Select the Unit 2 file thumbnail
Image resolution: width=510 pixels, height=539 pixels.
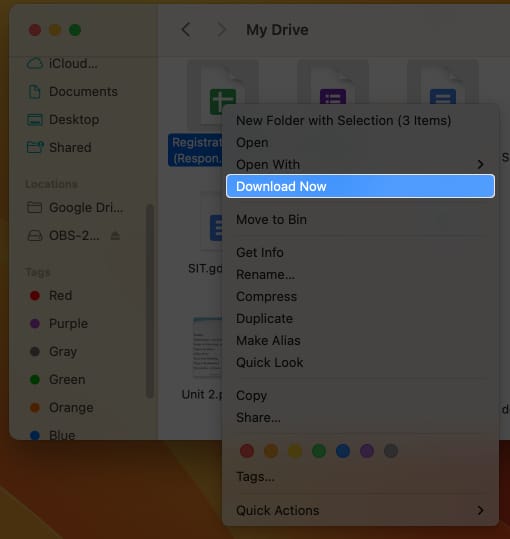pyautogui.click(x=208, y=347)
